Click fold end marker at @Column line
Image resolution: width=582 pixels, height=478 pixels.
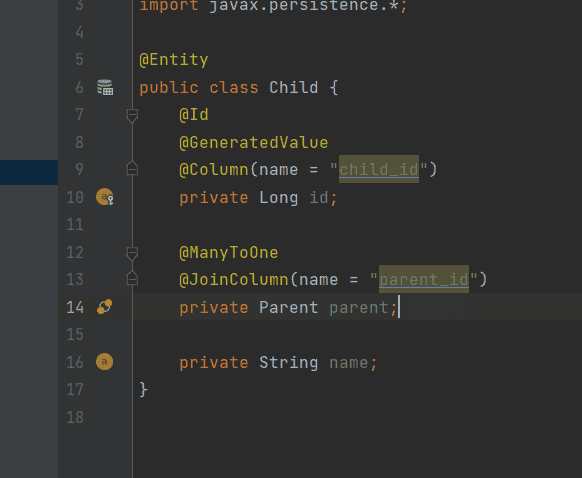132,168
